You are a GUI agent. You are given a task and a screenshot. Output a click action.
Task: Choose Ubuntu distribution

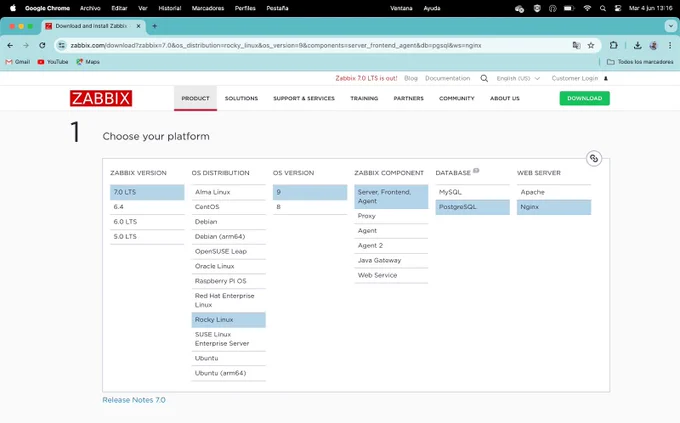click(x=229, y=358)
